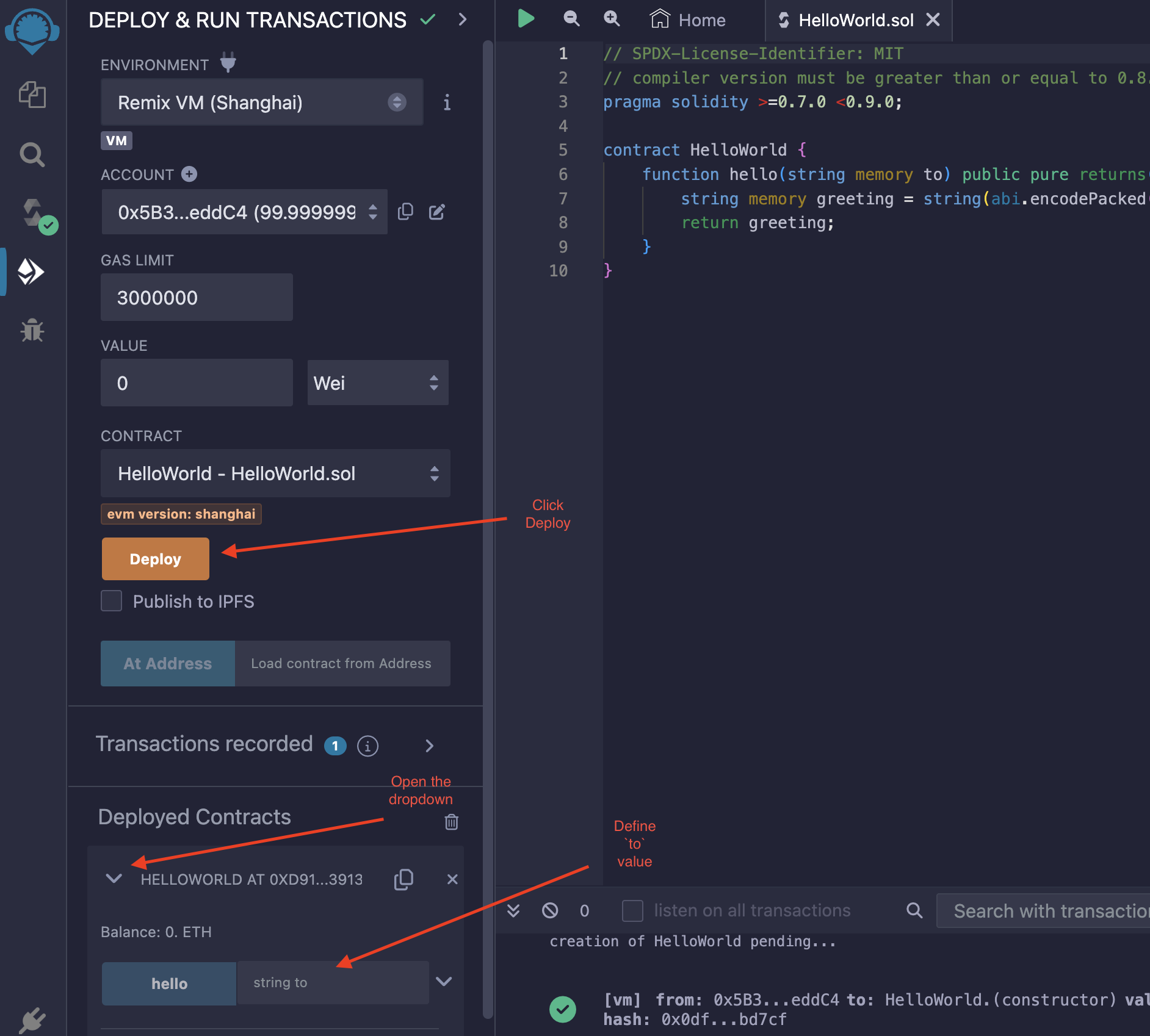1150x1036 pixels.
Task: Call the hello function on the deployed contract
Action: [168, 983]
